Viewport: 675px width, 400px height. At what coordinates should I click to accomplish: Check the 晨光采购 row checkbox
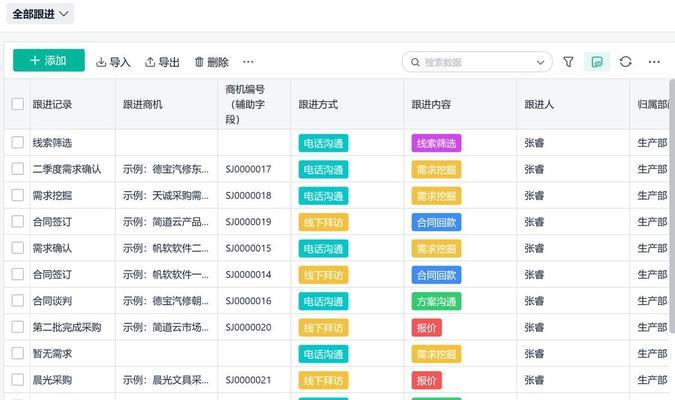click(18, 380)
